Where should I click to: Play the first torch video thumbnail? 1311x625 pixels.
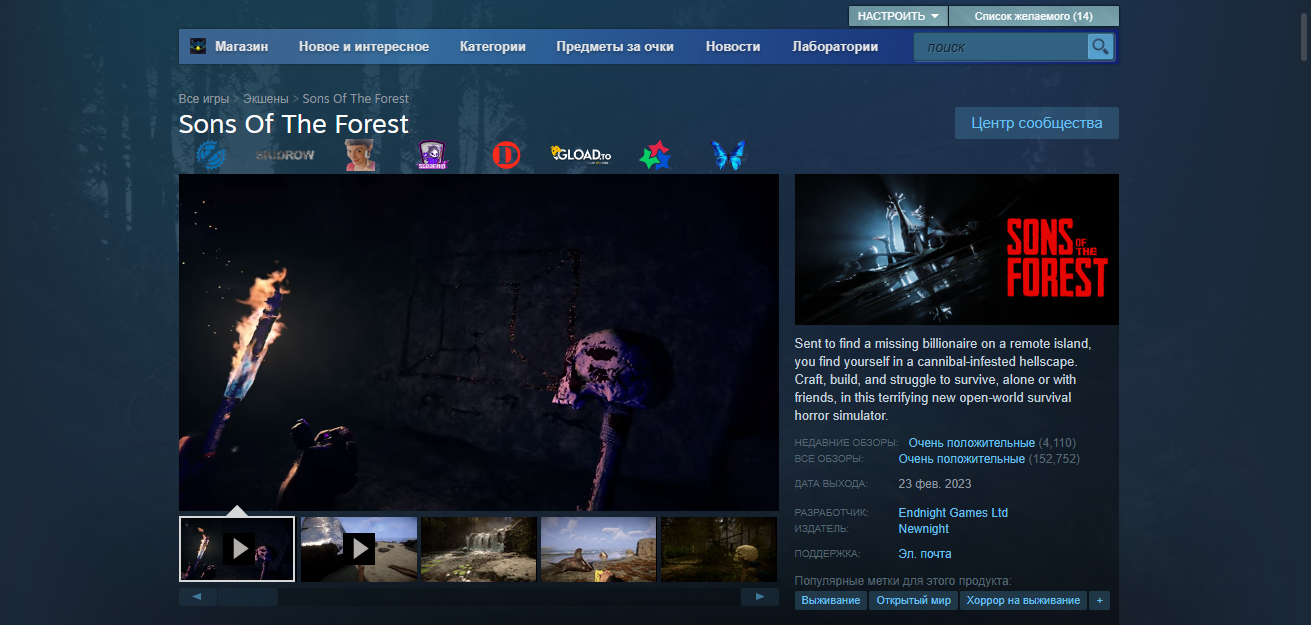(x=237, y=549)
